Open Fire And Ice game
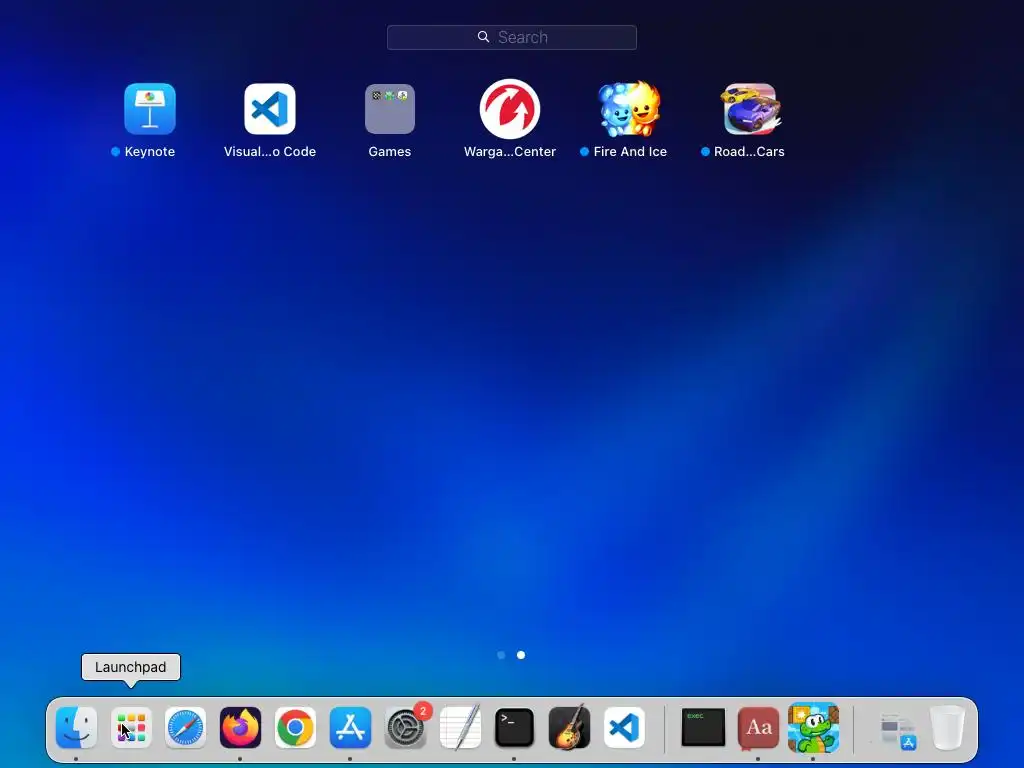 click(x=630, y=108)
